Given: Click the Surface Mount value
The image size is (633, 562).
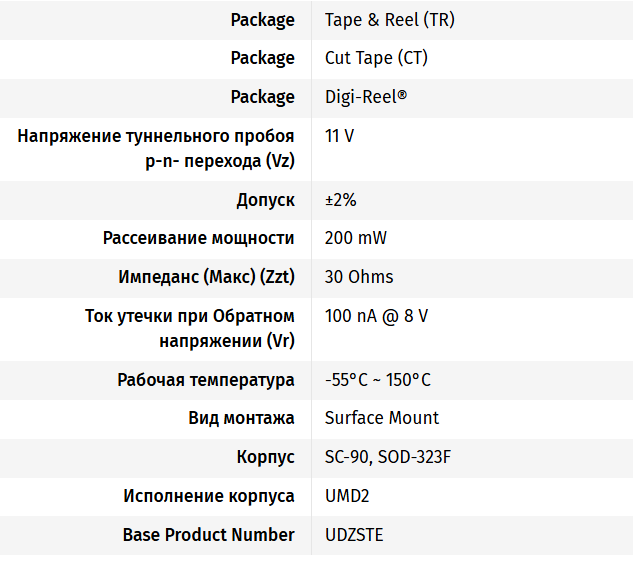Looking at the screenshot, I should [382, 418].
